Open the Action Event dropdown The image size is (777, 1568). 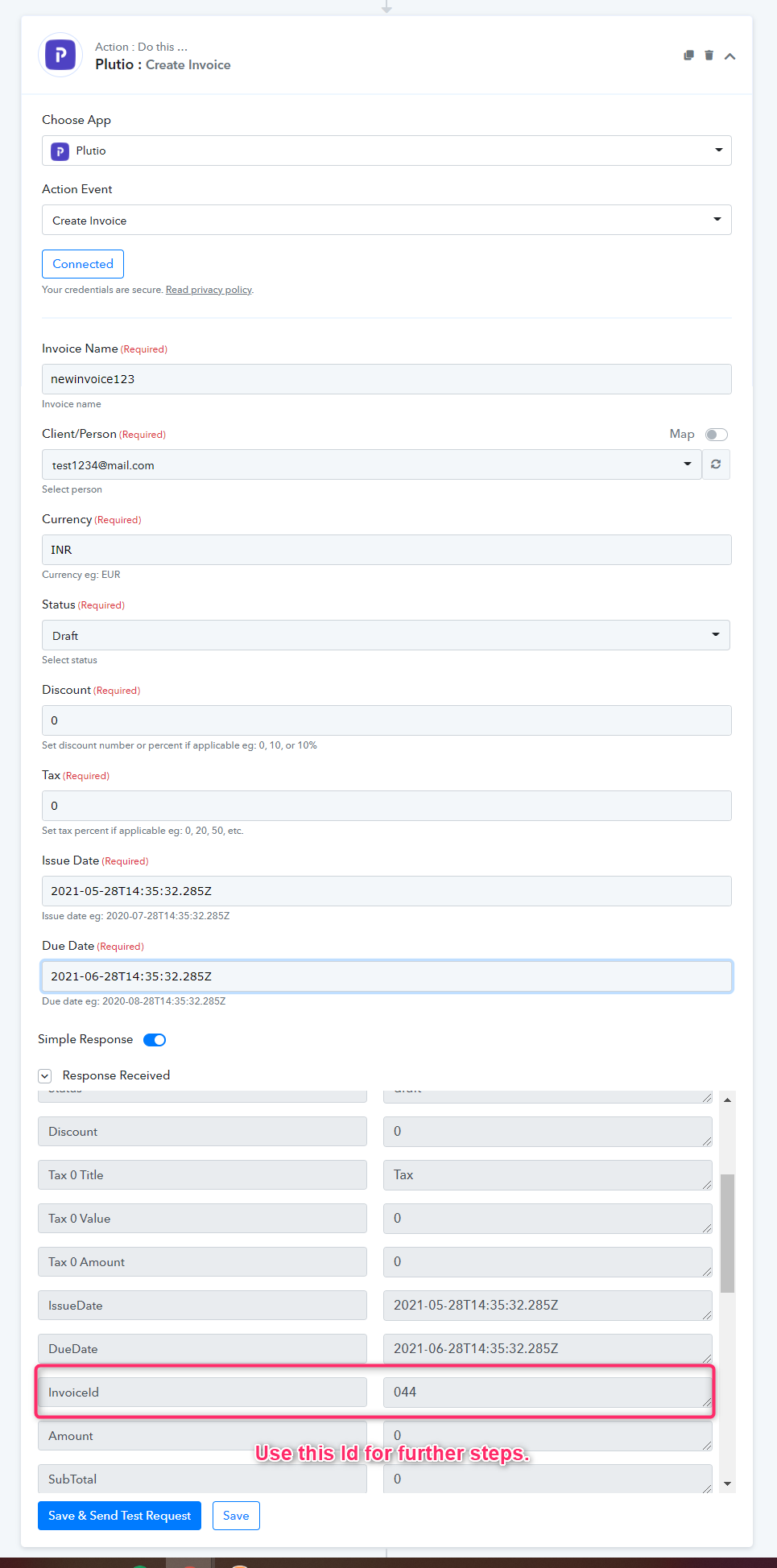point(386,220)
